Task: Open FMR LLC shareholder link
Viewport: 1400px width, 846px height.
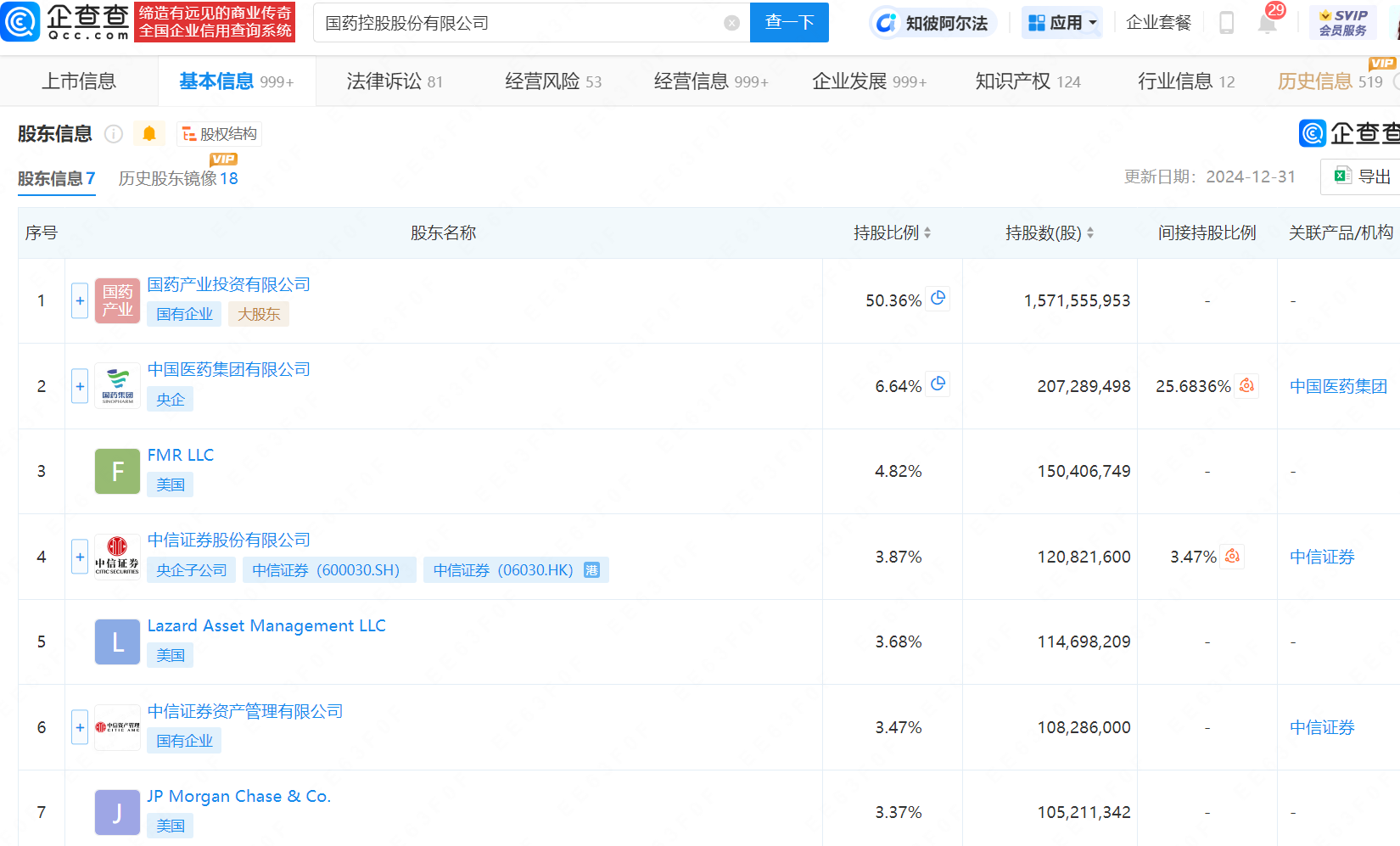Action: 181,455
